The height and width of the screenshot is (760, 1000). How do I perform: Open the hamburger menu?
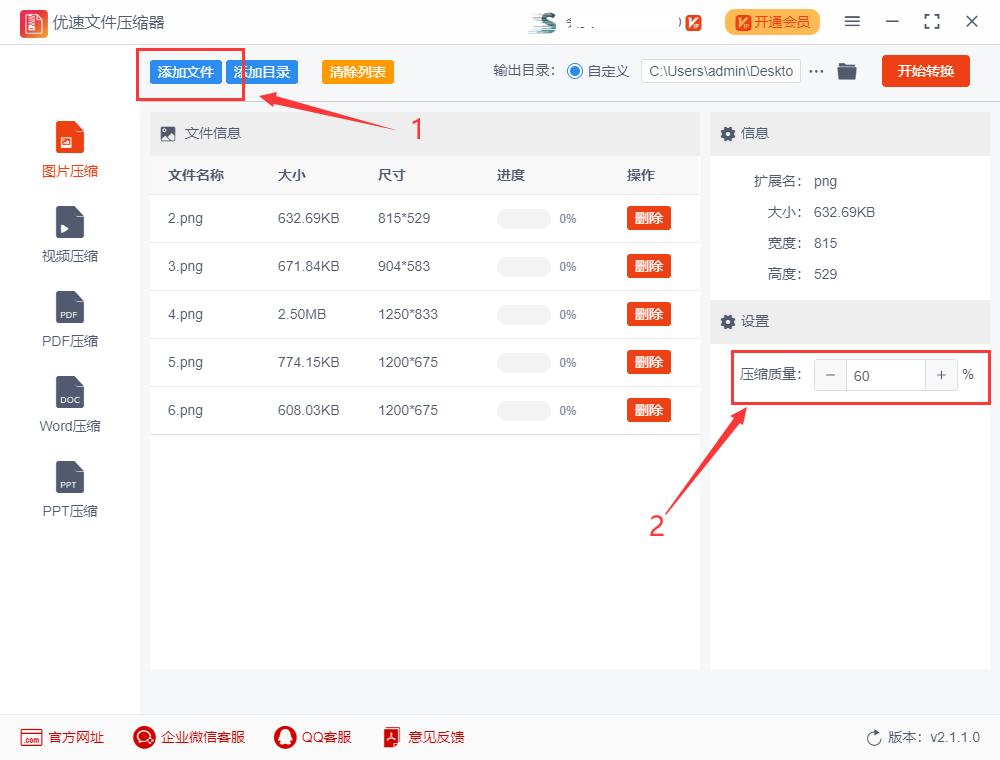[x=852, y=21]
